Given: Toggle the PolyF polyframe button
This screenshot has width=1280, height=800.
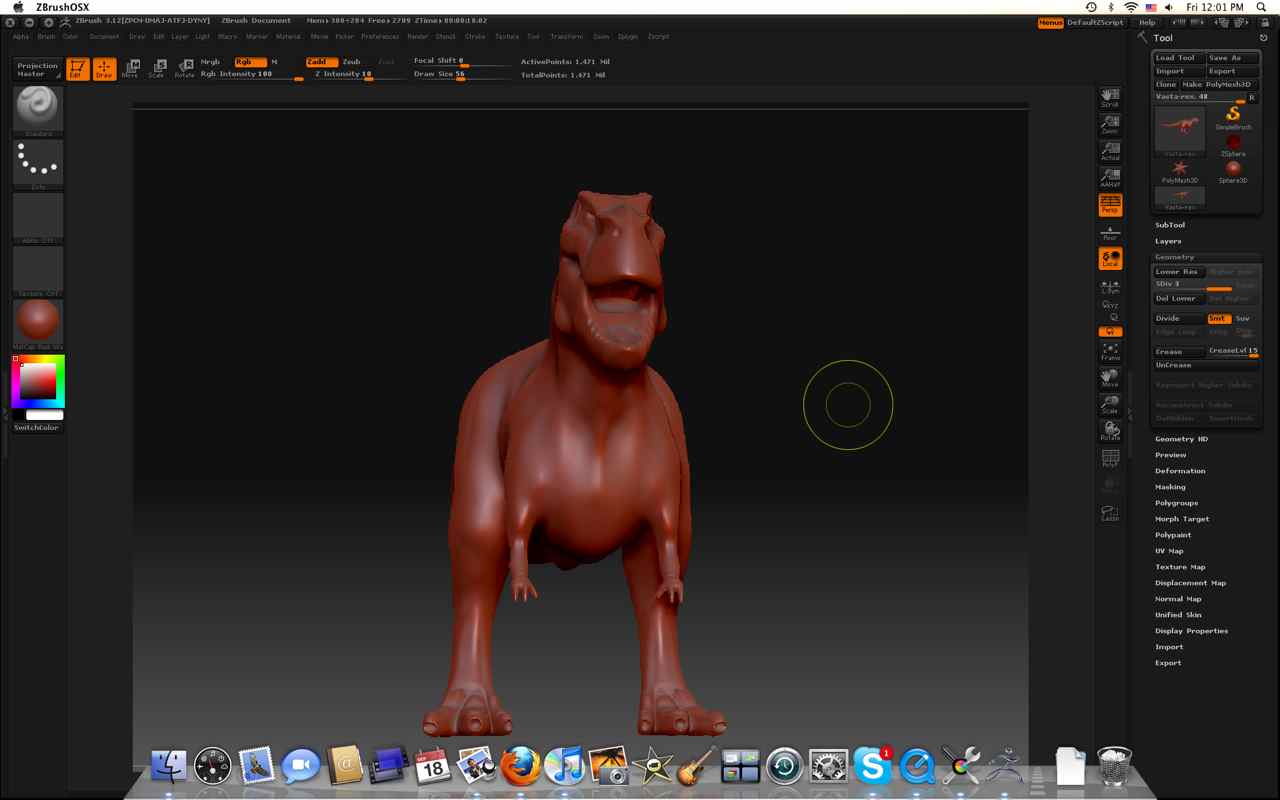Looking at the screenshot, I should pyautogui.click(x=1110, y=459).
